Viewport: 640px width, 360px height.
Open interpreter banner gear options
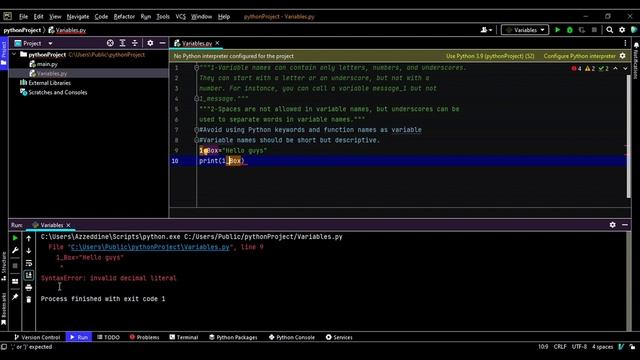click(622, 56)
